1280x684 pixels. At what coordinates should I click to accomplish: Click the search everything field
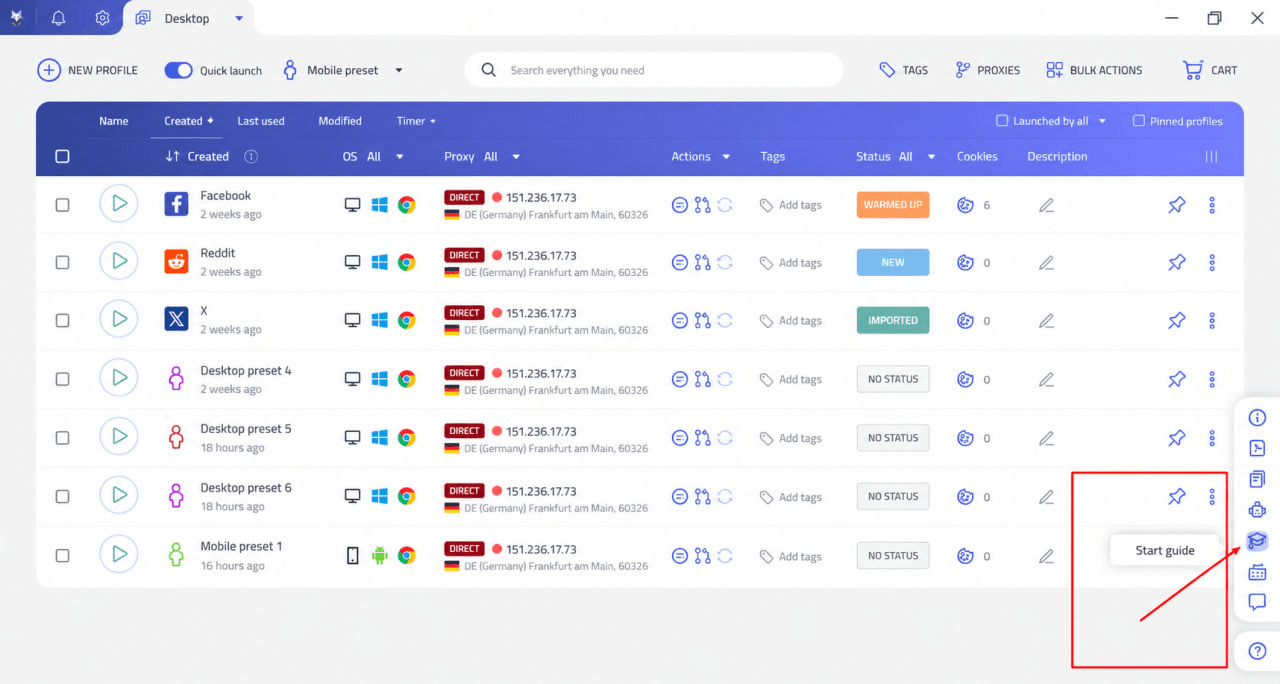click(x=654, y=70)
